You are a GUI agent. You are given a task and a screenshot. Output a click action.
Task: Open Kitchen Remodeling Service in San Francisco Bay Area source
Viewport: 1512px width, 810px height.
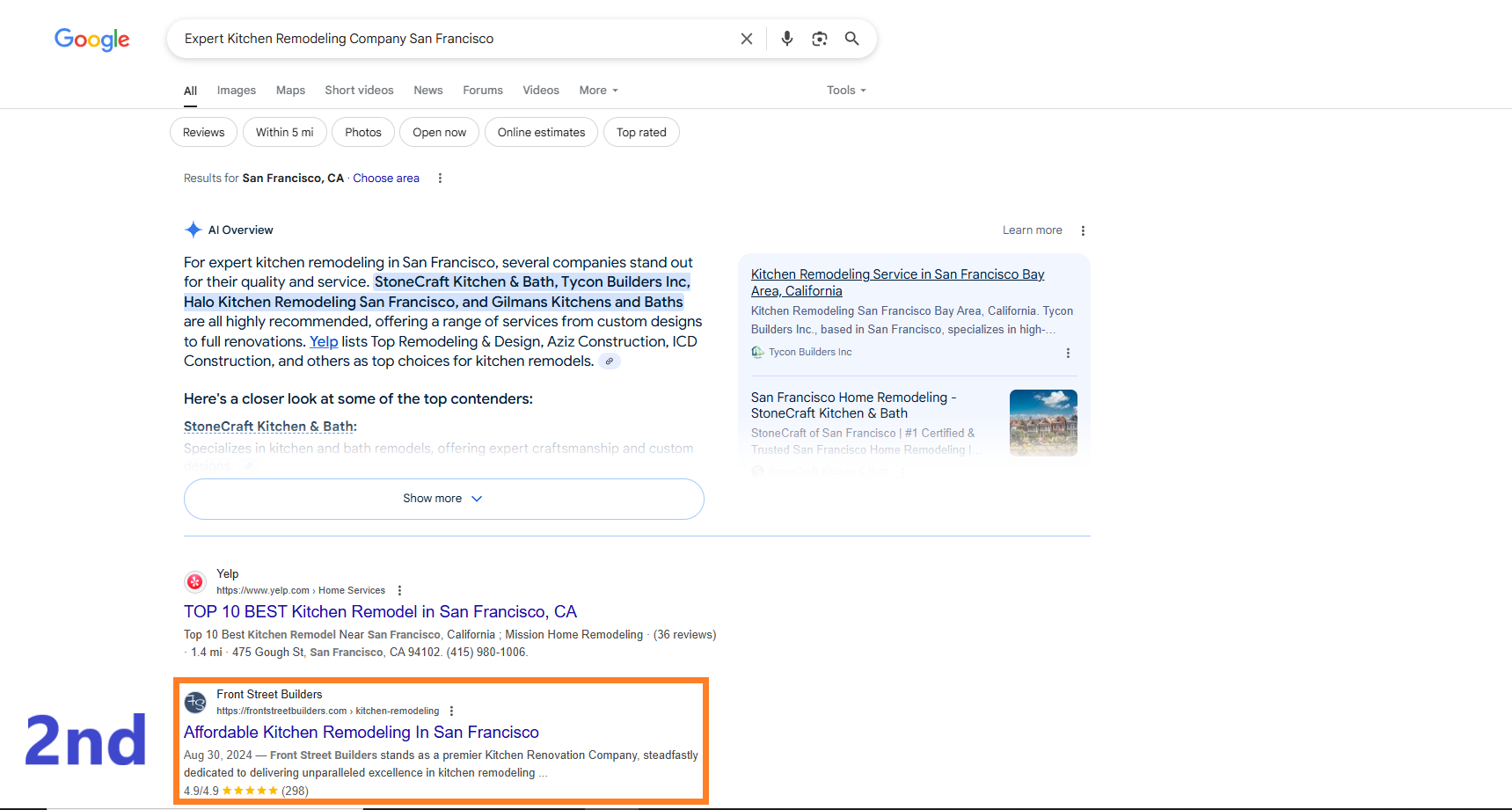click(897, 282)
